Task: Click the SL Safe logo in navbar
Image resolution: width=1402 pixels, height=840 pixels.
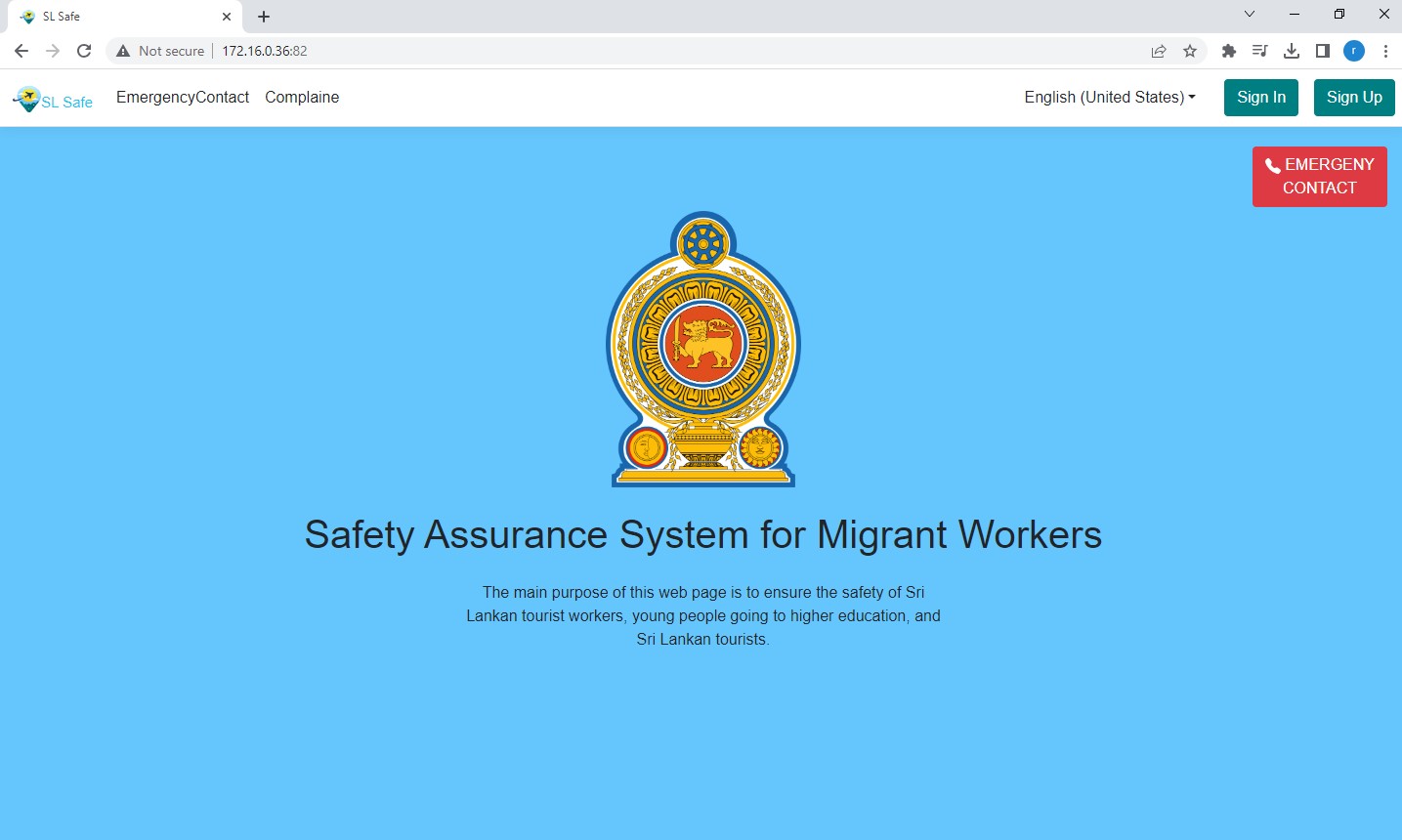Action: coord(53,100)
